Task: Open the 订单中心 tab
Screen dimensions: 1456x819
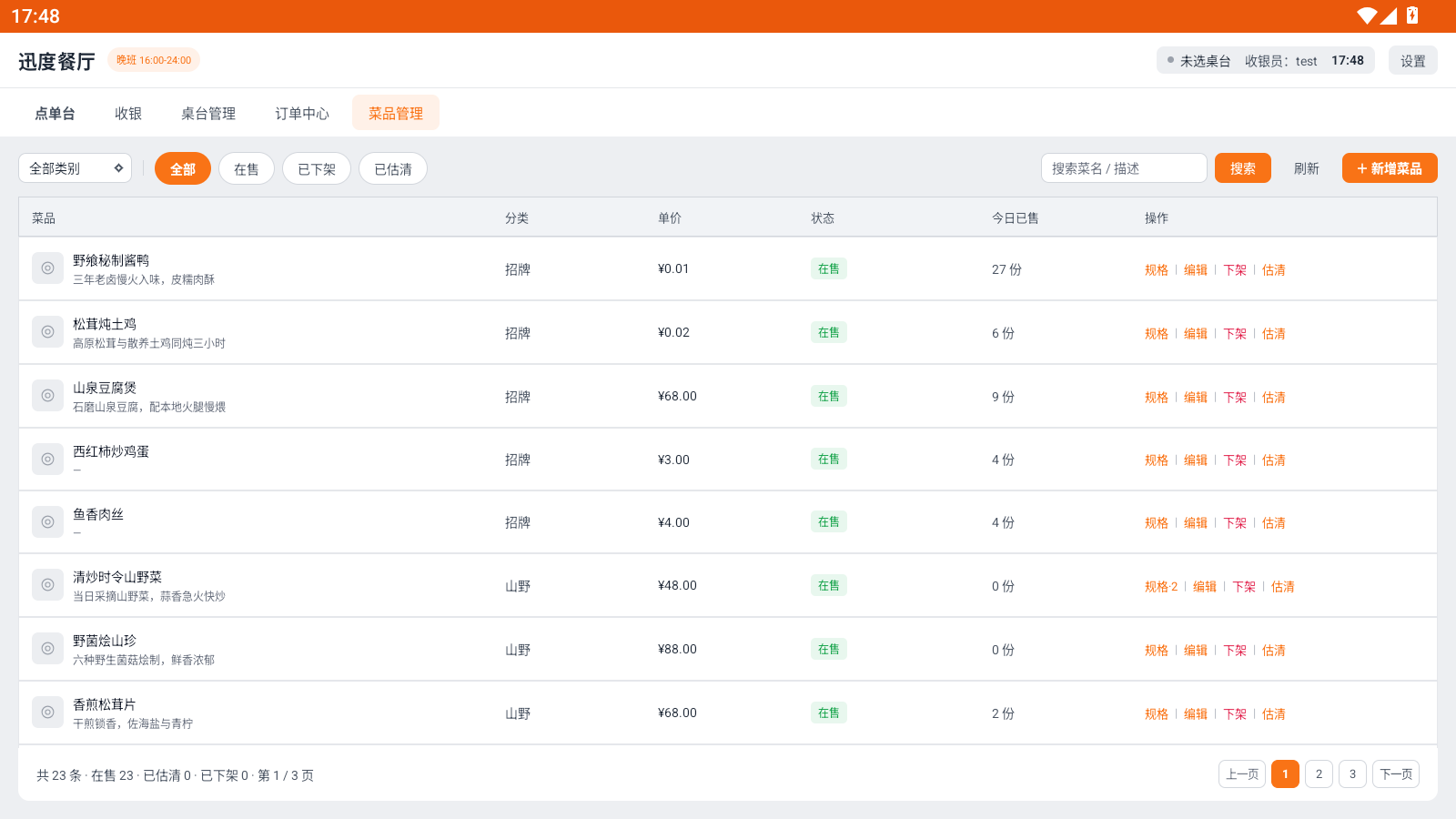Action: point(302,113)
